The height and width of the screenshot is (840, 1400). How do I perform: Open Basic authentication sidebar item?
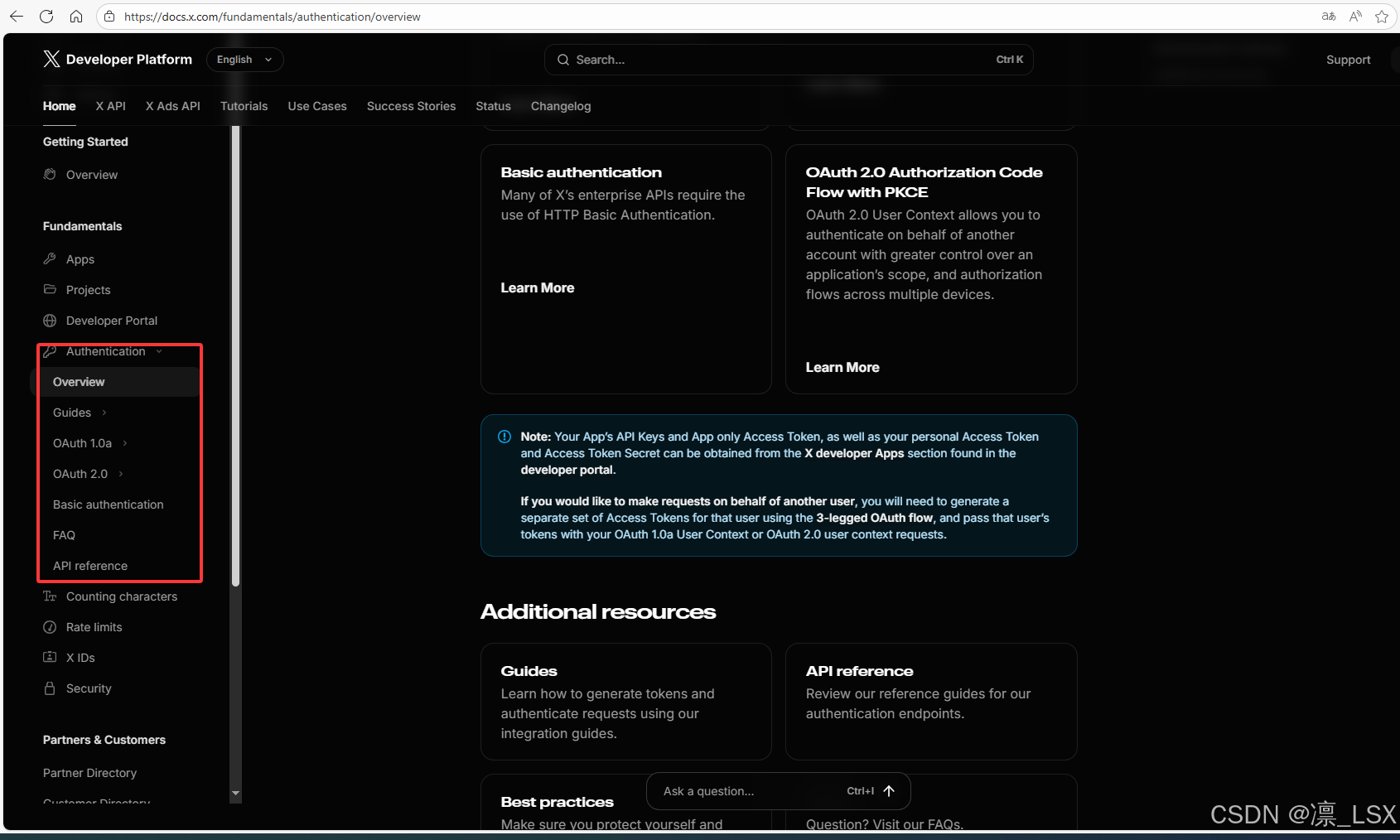(x=109, y=504)
